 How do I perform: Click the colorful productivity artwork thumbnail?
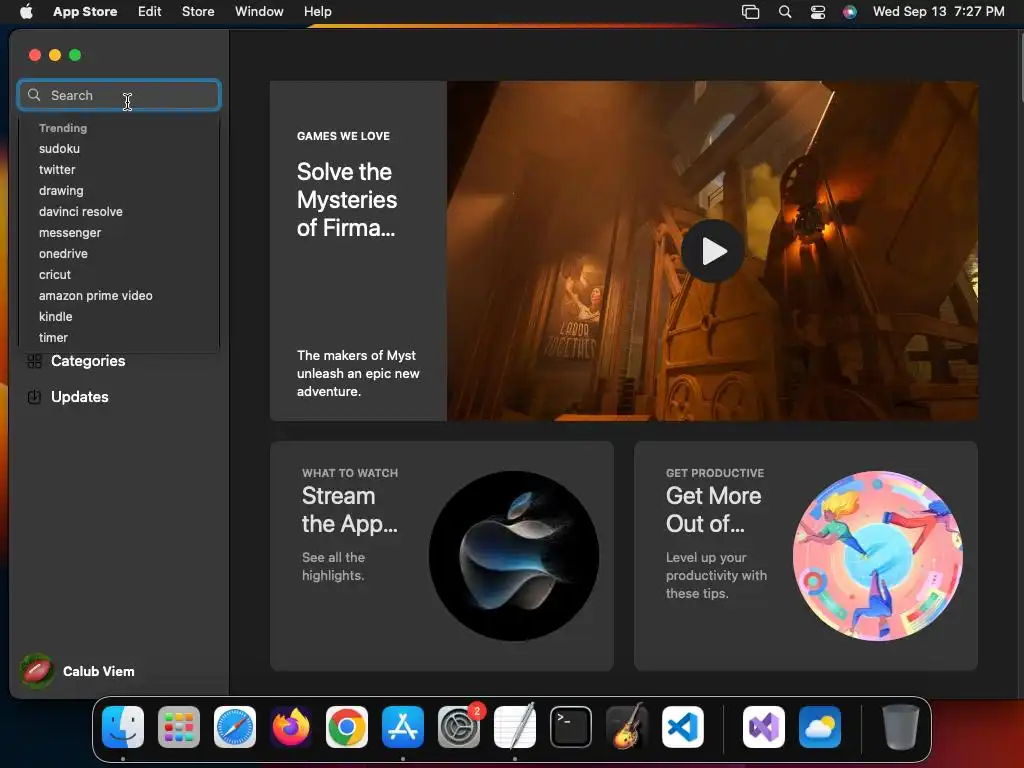[x=878, y=556]
